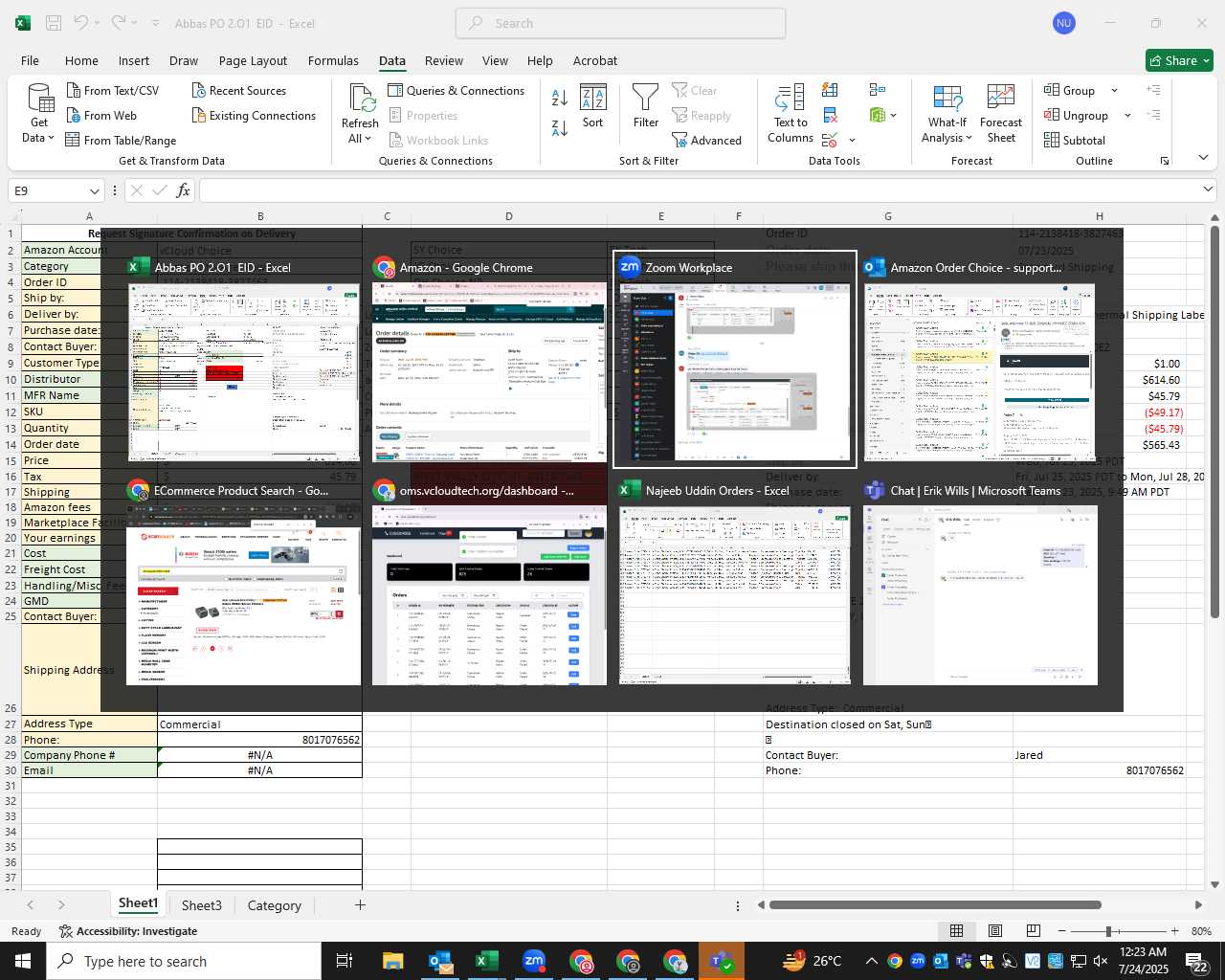The width and height of the screenshot is (1225, 980).
Task: Add a new sheet with plus
Action: [x=360, y=904]
